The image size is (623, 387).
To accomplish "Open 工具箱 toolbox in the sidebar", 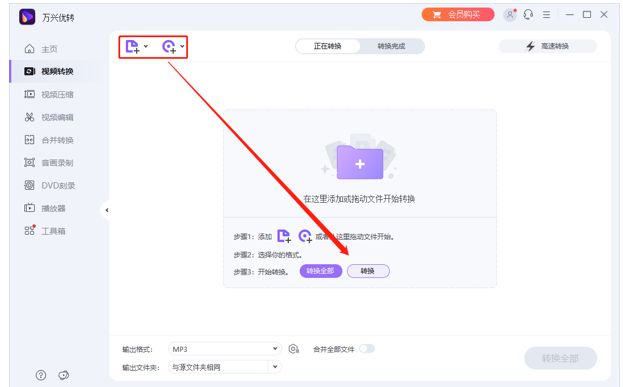I will click(x=53, y=231).
